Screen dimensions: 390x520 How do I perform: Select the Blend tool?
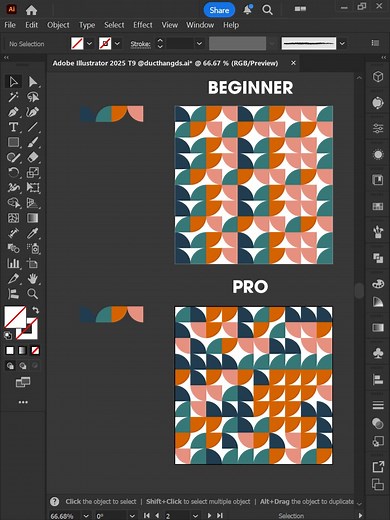tap(13, 248)
